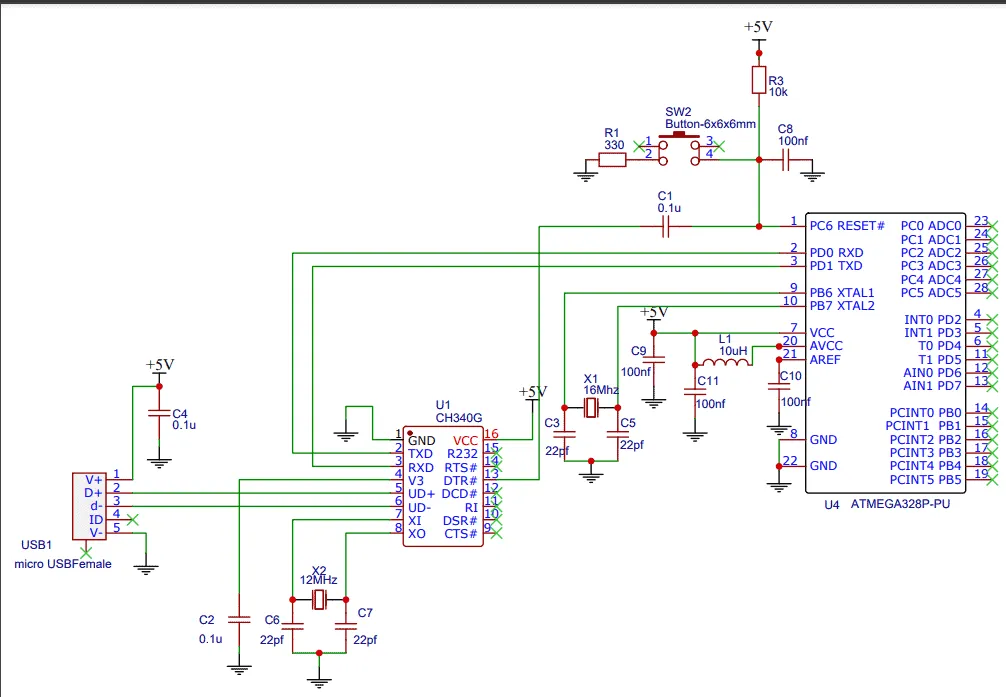Screen dimensions: 1006x697
Task: Click the INT0 PD2 pin label
Action: (933, 320)
